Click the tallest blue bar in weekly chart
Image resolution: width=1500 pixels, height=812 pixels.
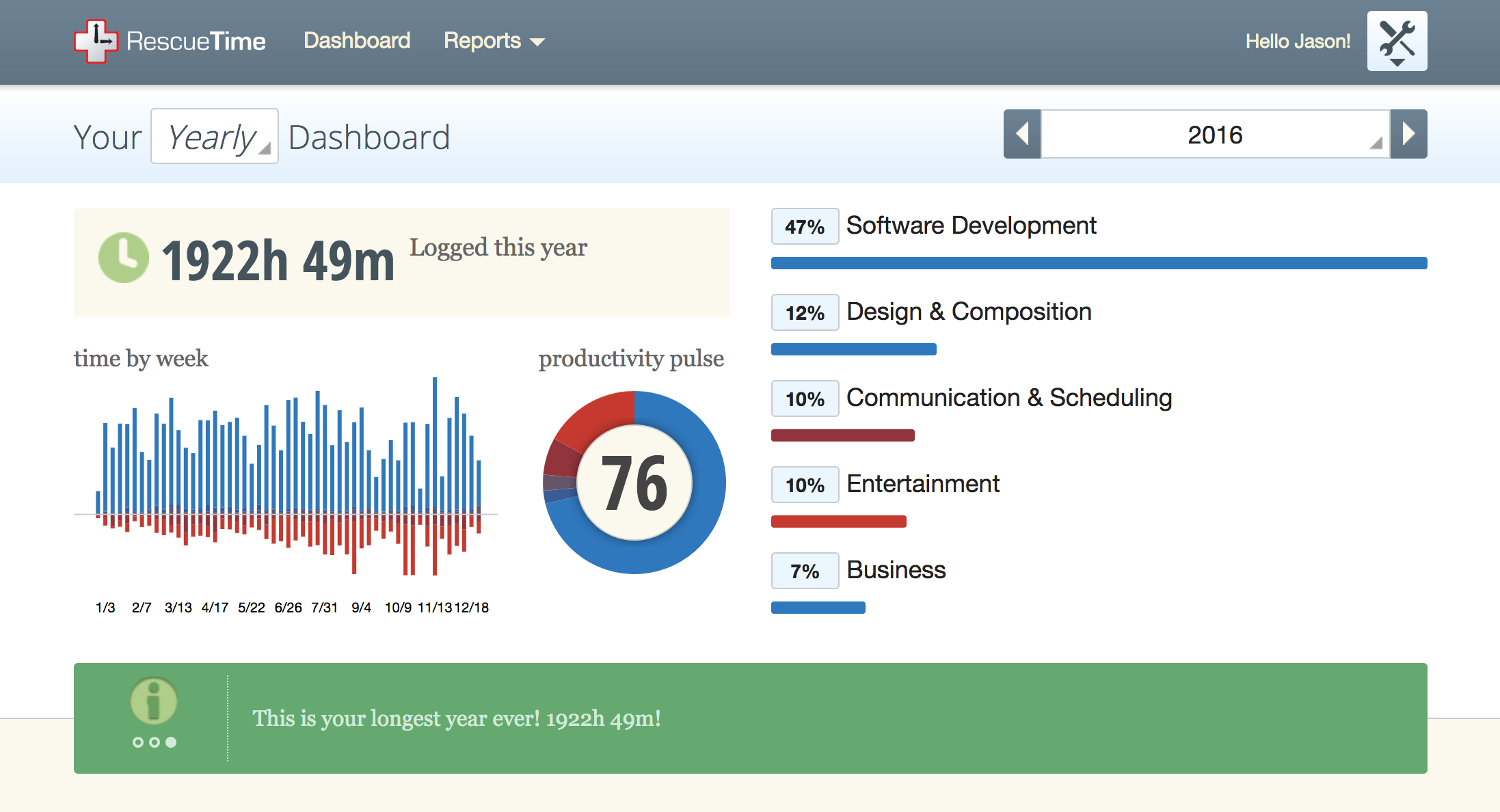435,444
